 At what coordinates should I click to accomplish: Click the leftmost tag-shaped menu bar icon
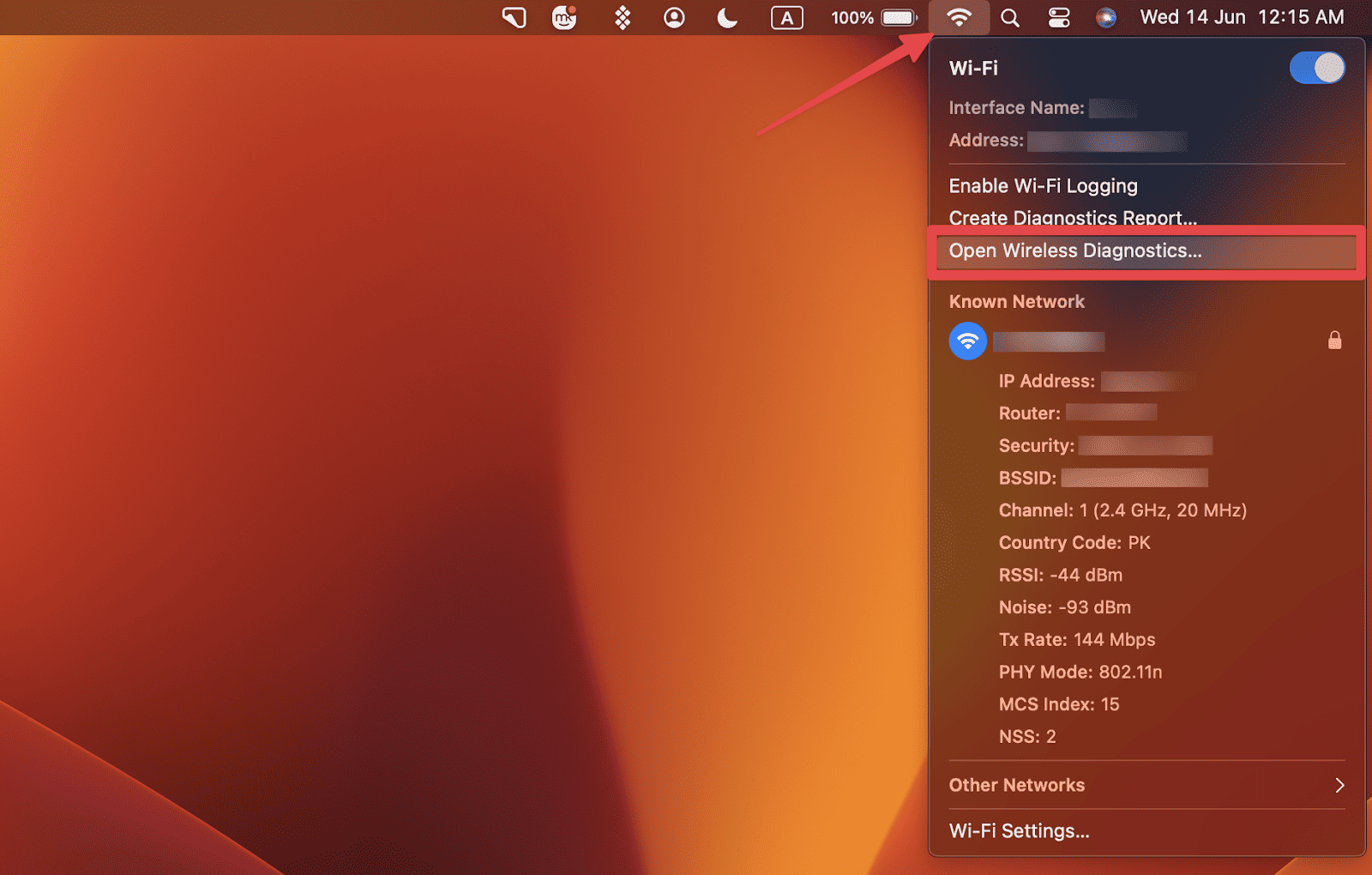pyautogui.click(x=514, y=18)
